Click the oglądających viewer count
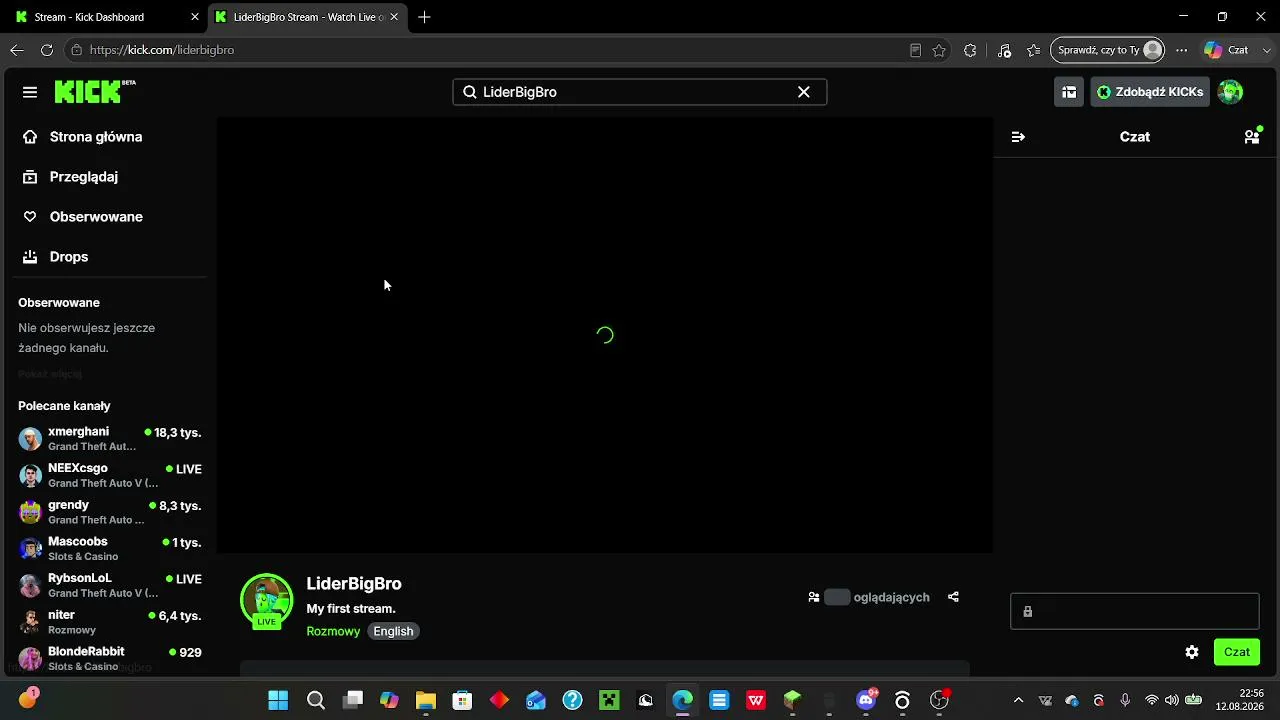 coord(869,597)
